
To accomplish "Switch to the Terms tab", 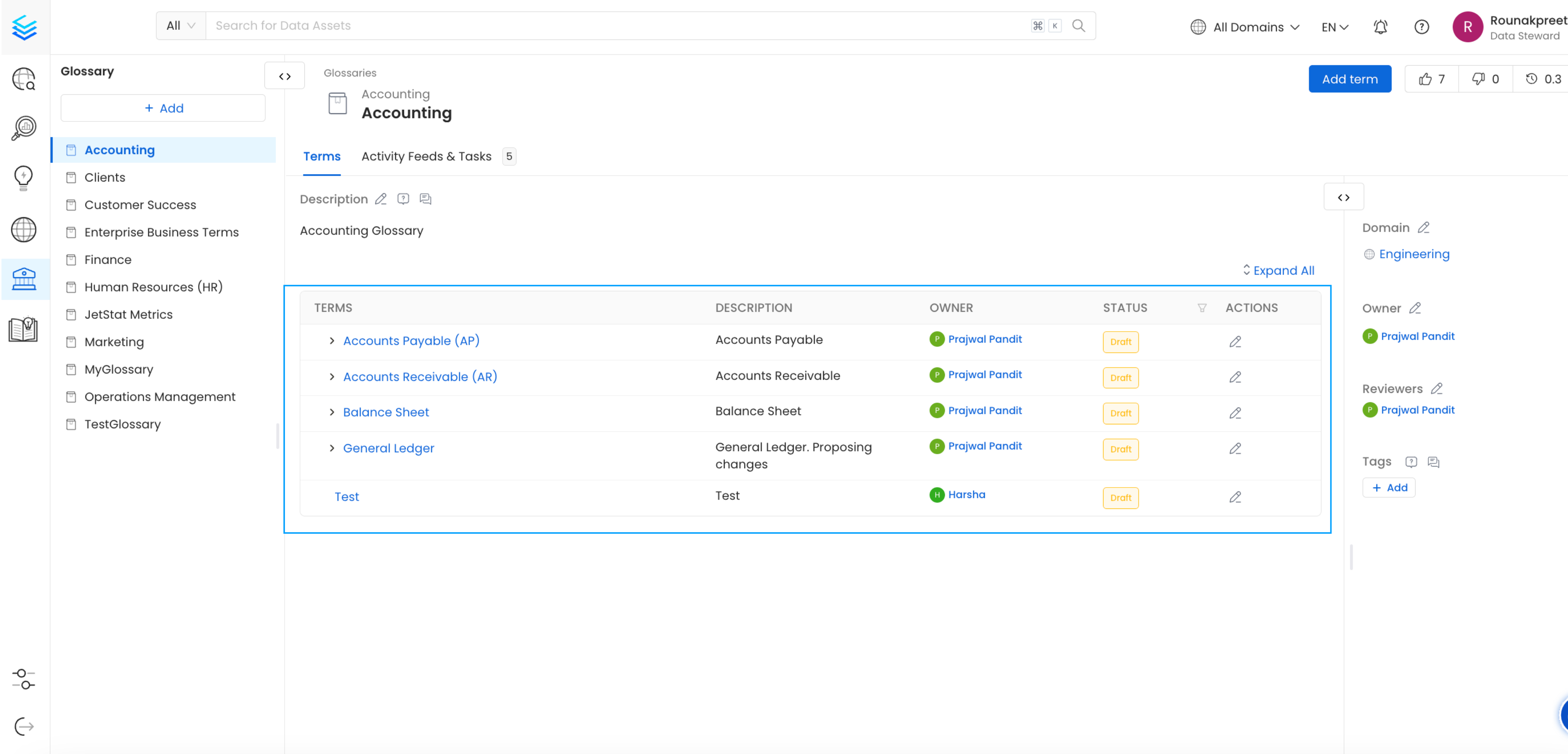I will 322,157.
